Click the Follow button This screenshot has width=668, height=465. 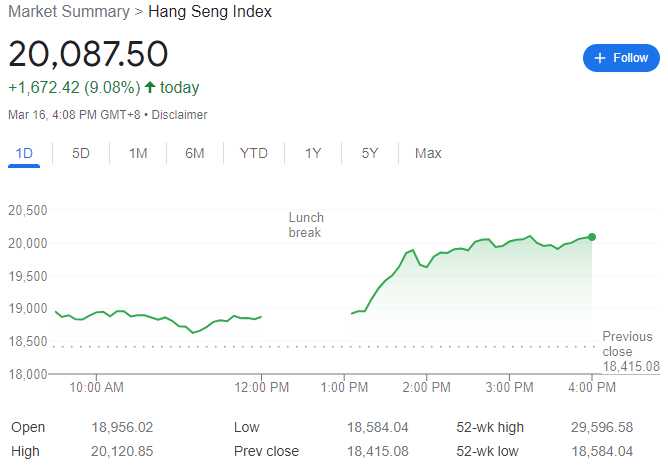point(621,58)
